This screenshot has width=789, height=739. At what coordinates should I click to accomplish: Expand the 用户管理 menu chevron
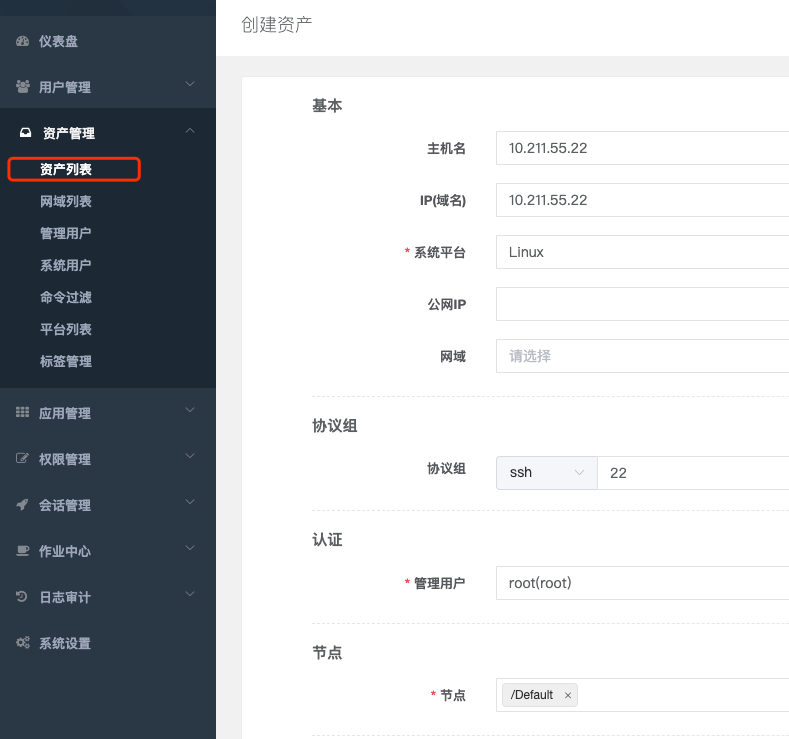[x=190, y=84]
